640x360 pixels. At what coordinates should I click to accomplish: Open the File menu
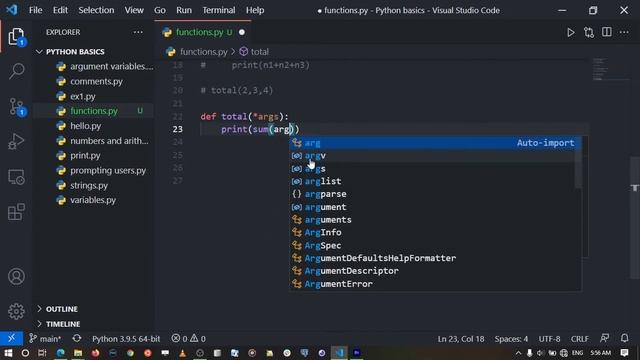(x=36, y=10)
